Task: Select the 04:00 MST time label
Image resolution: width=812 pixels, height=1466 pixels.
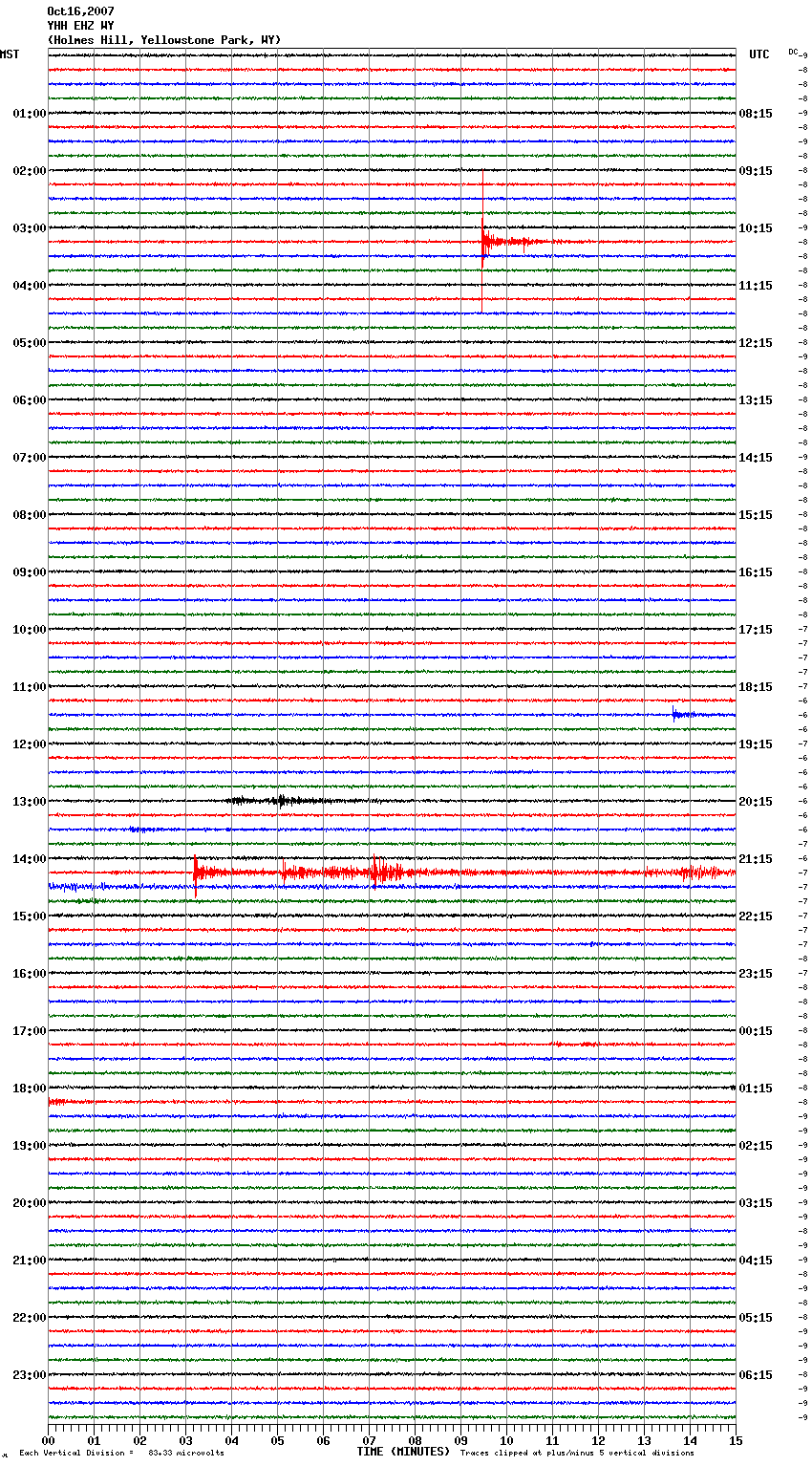Action: 29,286
